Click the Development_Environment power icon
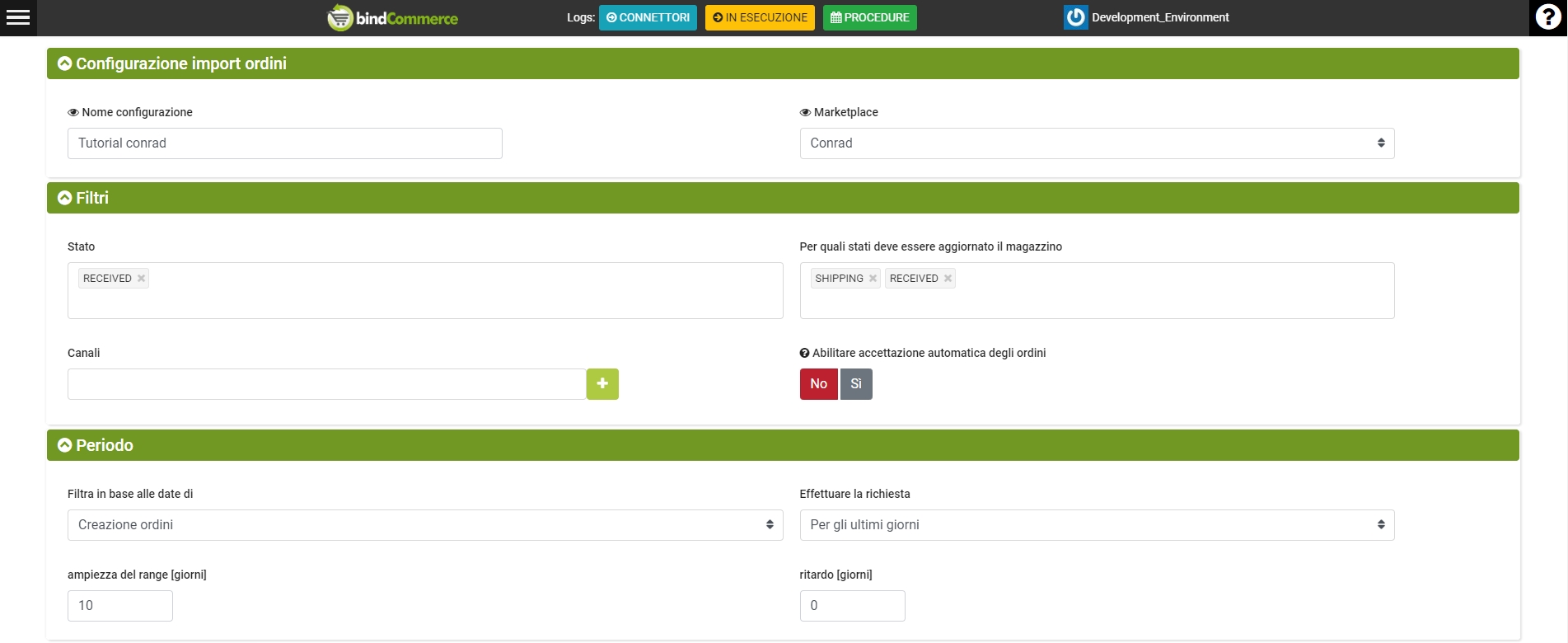1568x643 pixels. pos(1075,17)
